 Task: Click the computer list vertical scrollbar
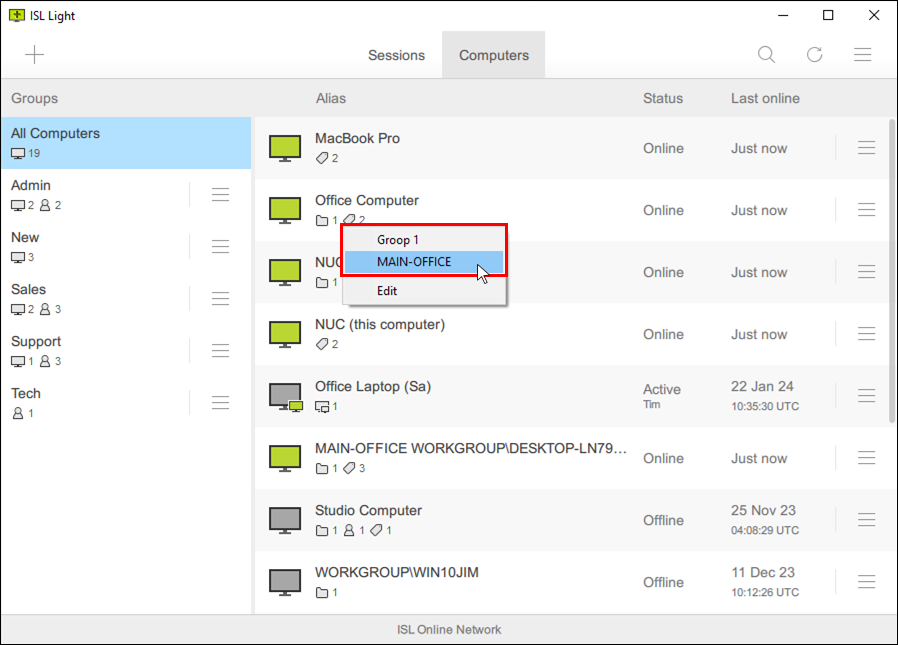pyautogui.click(x=892, y=270)
